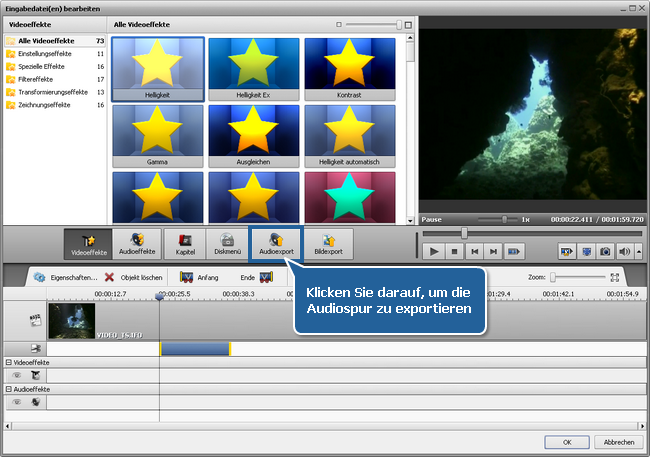
Task: Take a snapshot with camera icon
Action: (x=604, y=252)
